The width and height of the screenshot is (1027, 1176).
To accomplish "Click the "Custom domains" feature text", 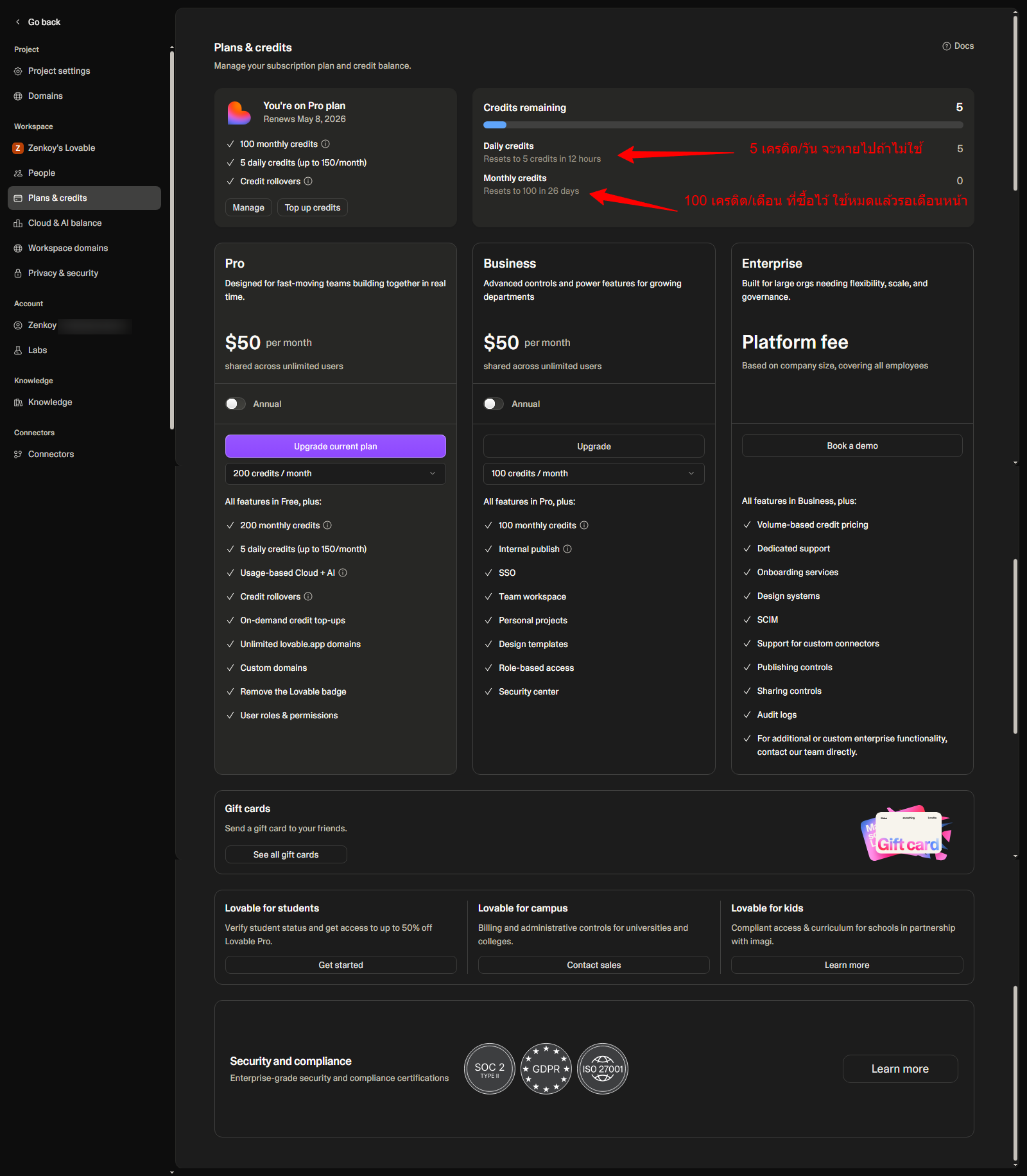I will [273, 668].
